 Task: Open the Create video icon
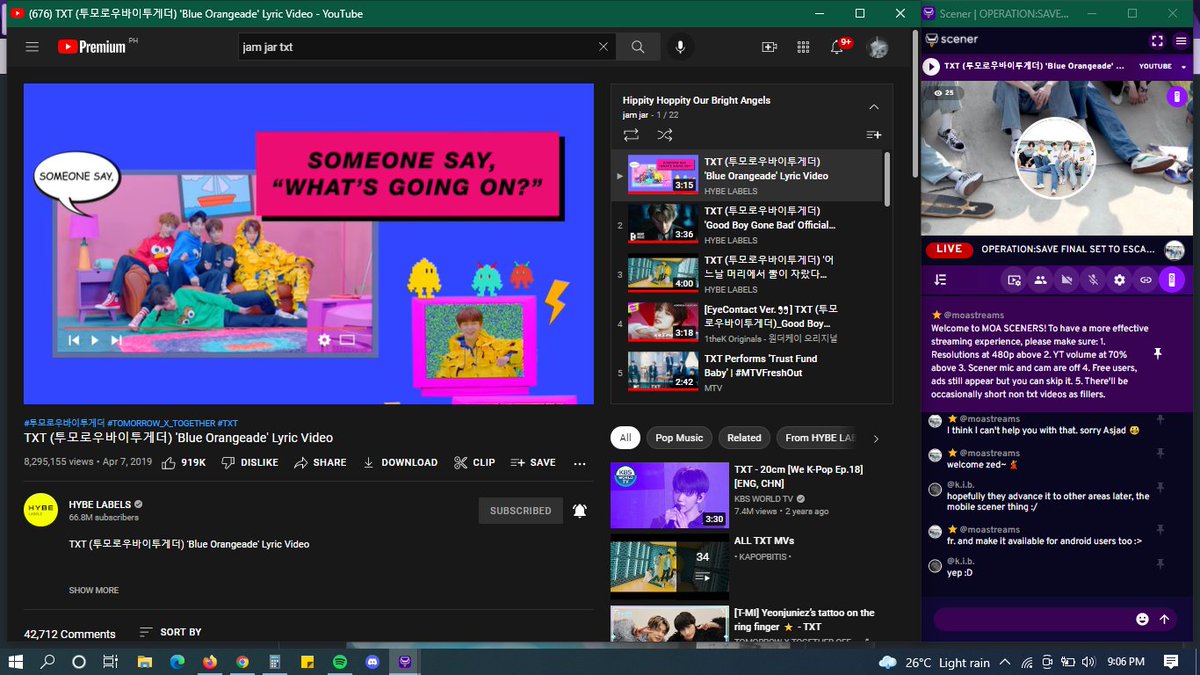tap(769, 47)
